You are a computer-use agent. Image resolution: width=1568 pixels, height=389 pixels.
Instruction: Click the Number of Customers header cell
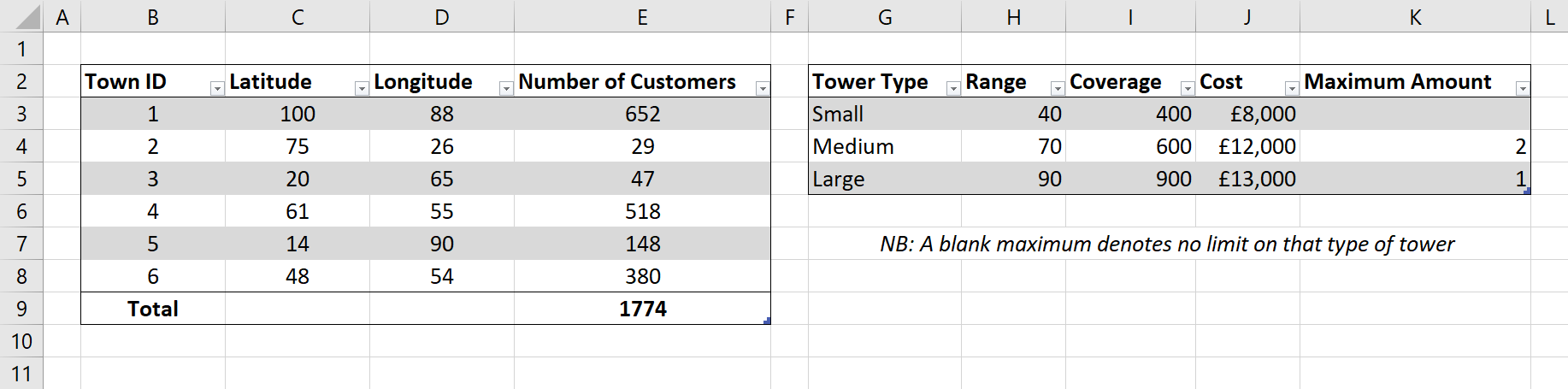tap(642, 81)
